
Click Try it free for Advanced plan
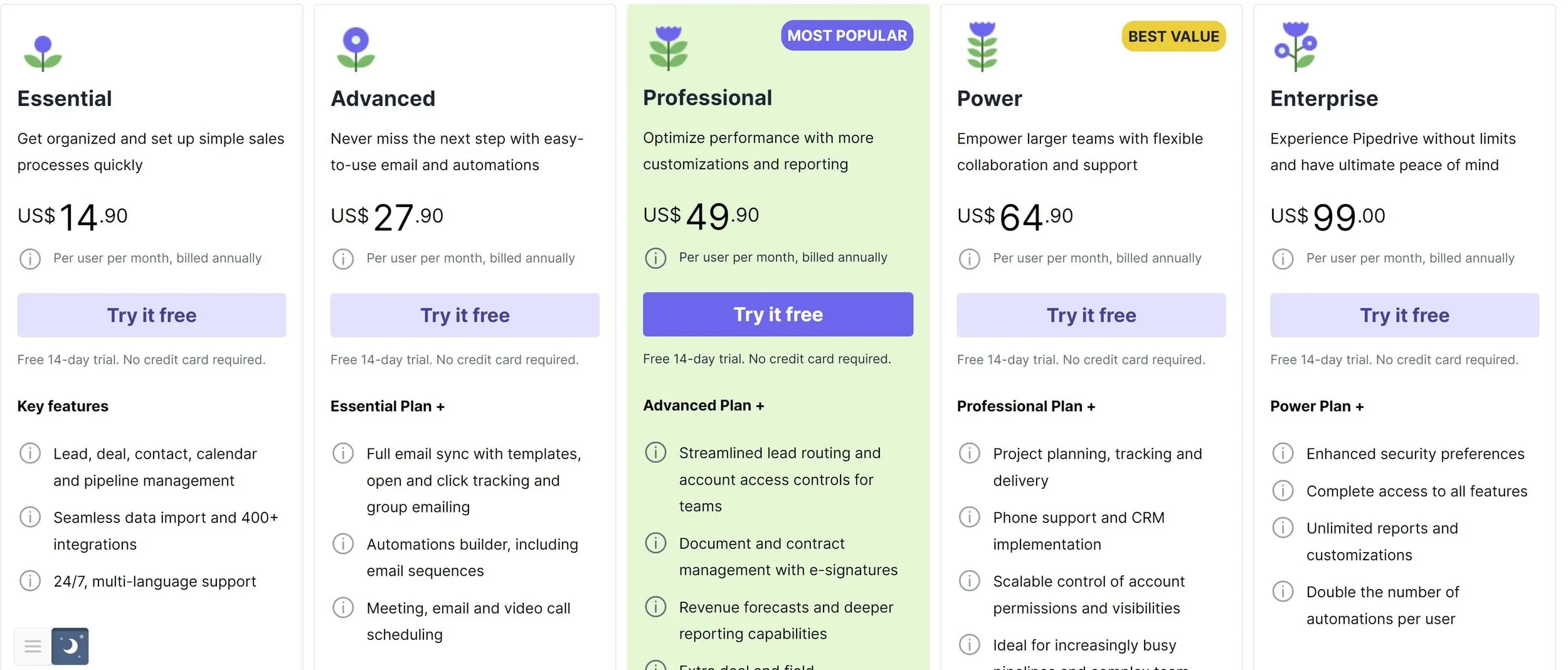pos(464,315)
